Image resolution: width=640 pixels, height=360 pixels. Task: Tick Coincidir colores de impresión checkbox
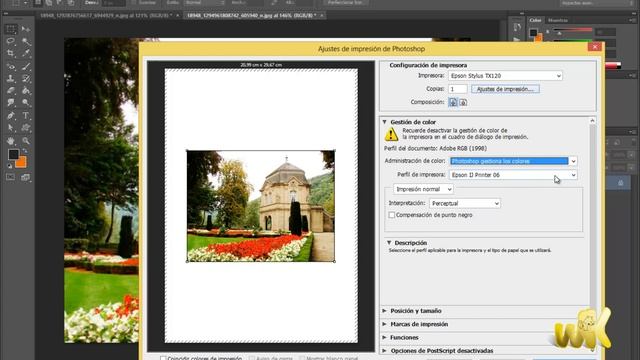tap(163, 358)
